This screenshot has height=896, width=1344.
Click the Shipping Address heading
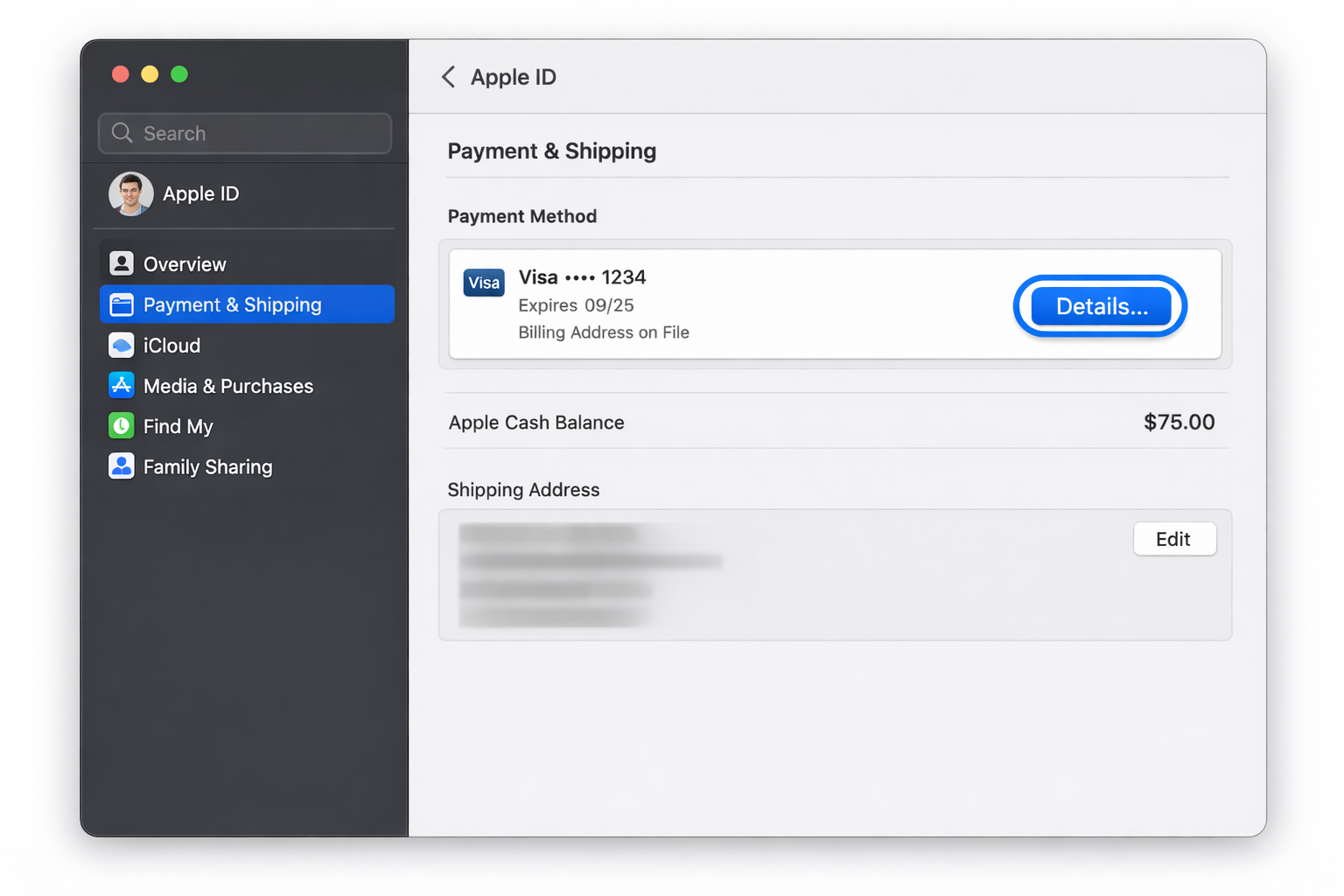(x=523, y=490)
